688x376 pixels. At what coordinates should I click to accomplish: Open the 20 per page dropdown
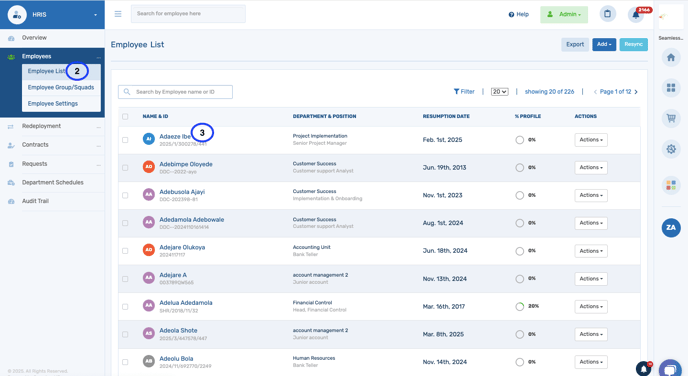[499, 92]
